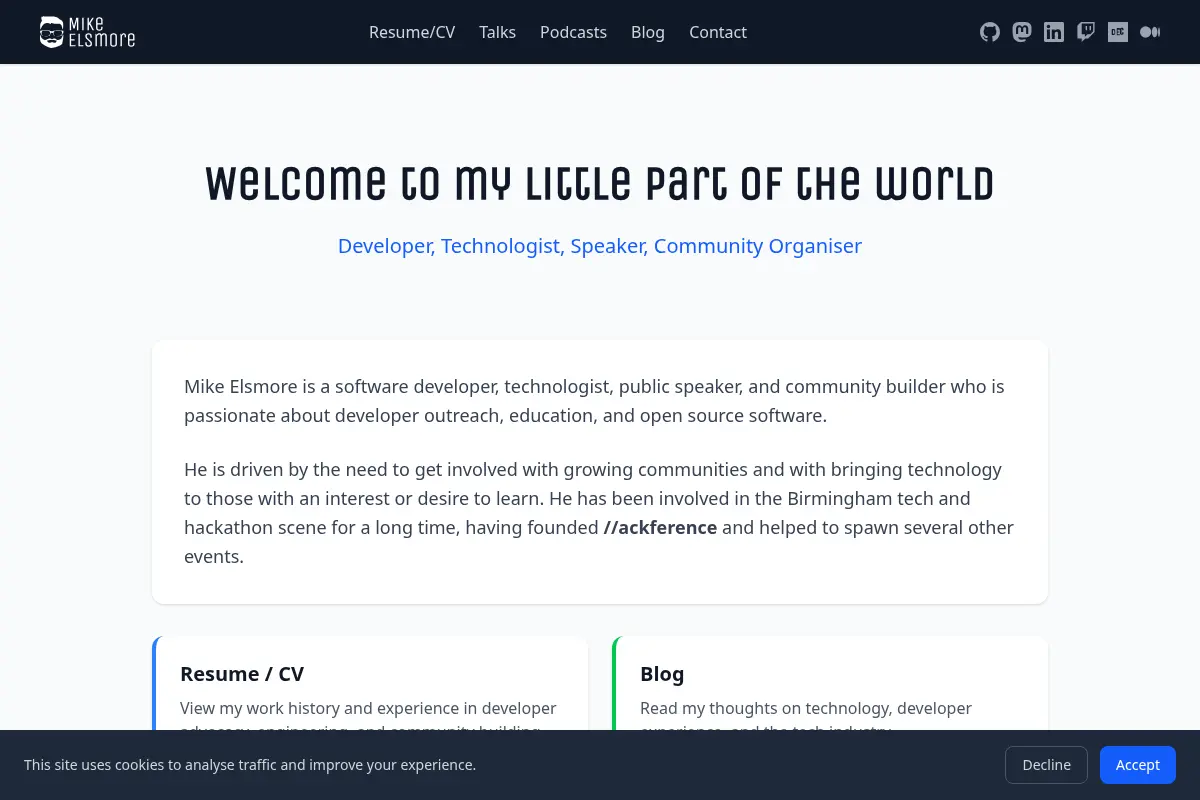Open the Podcasts nav link
The width and height of the screenshot is (1200, 800).
[573, 32]
